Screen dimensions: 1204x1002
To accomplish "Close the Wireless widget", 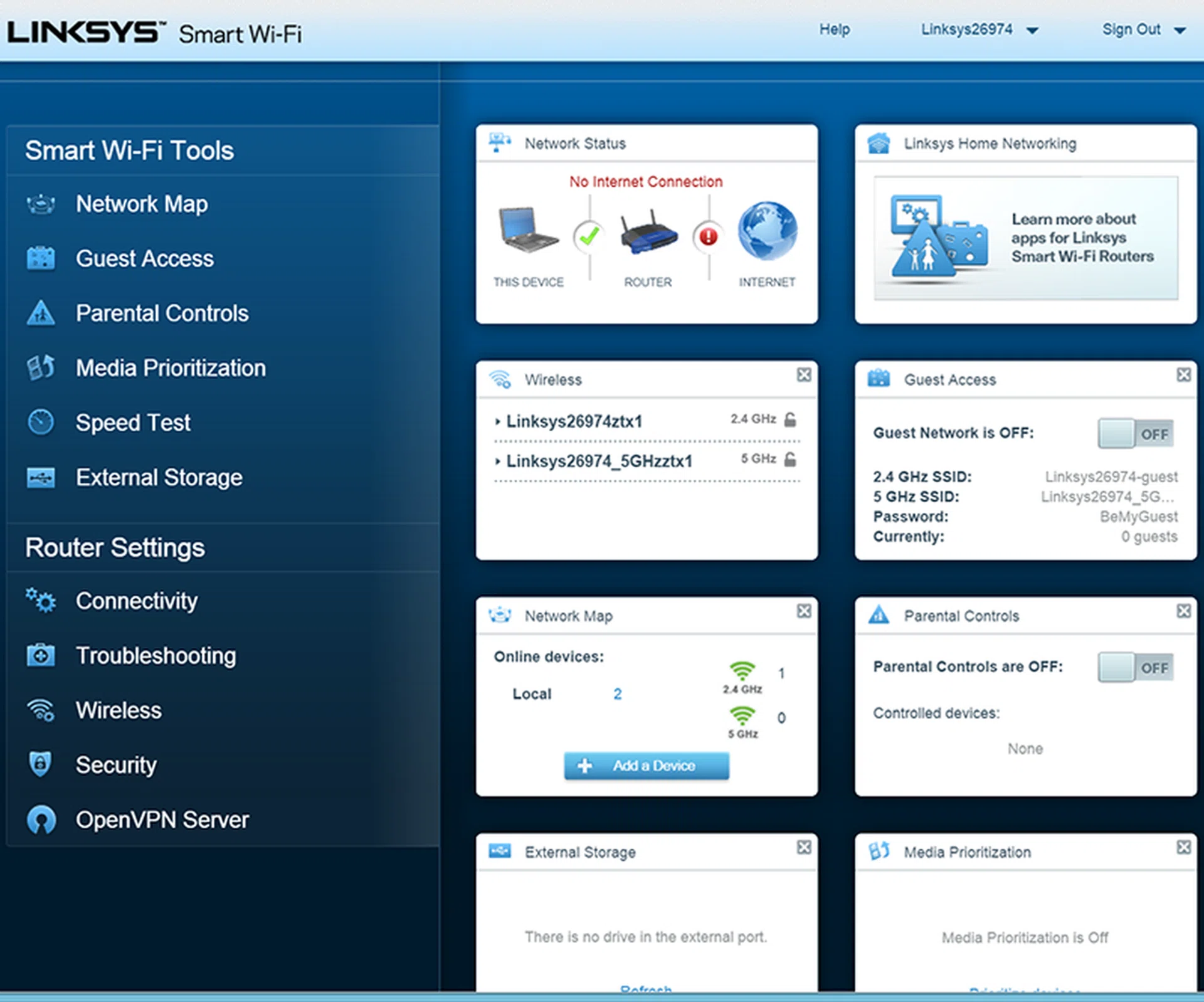I will point(804,375).
